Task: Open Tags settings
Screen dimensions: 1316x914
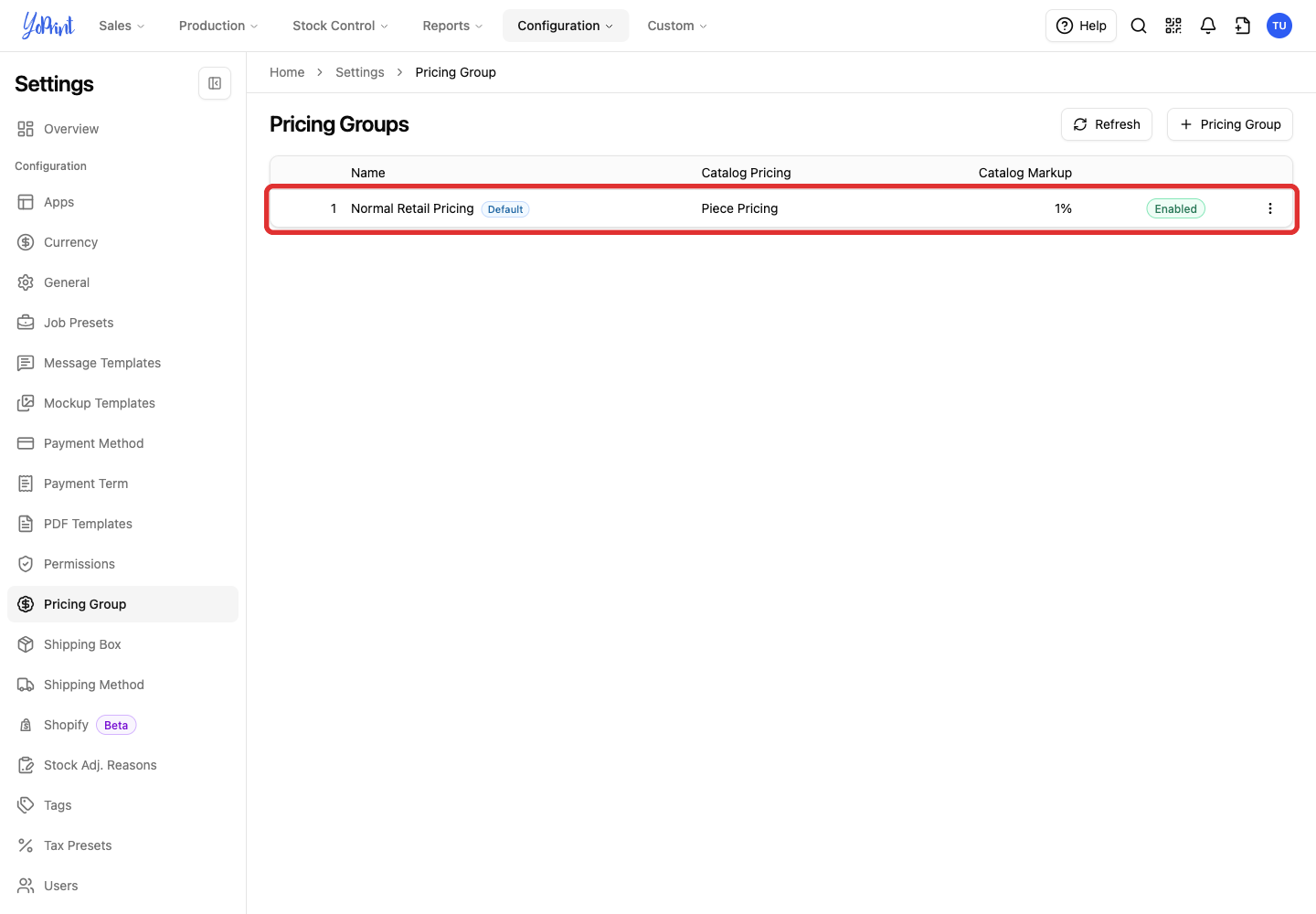Action: (x=122, y=805)
